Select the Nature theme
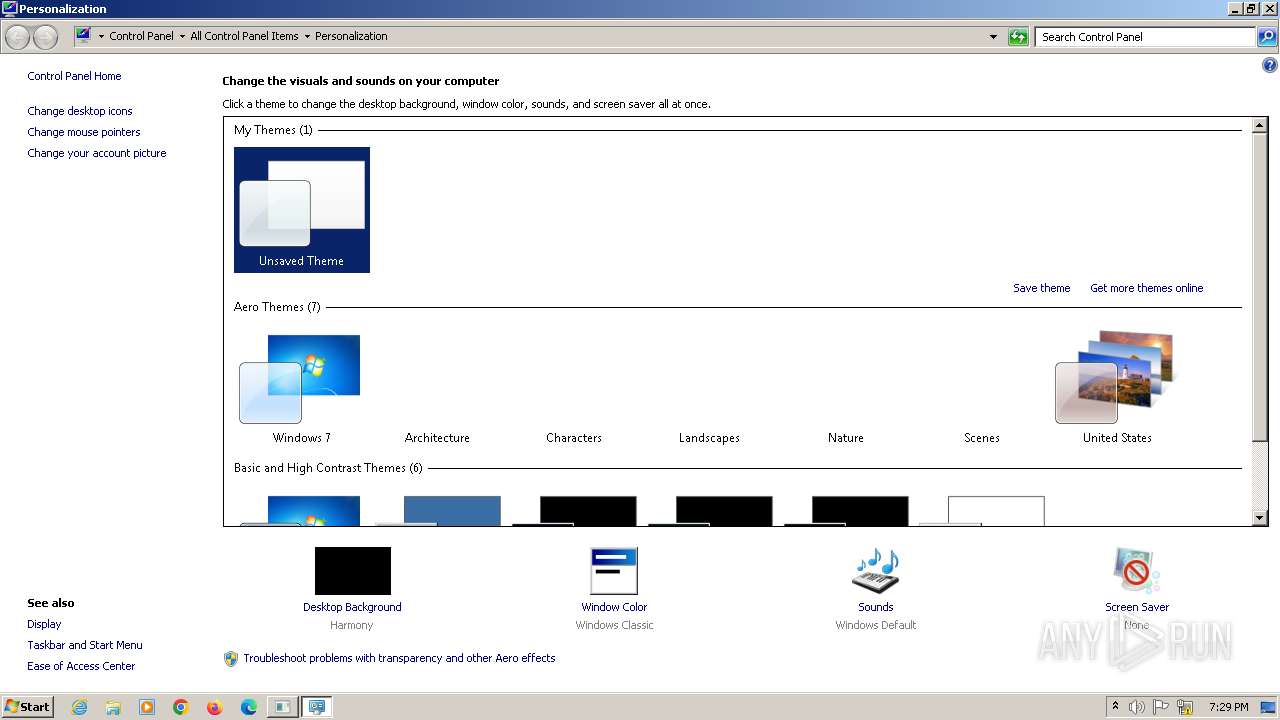The image size is (1280, 720). pos(845,438)
